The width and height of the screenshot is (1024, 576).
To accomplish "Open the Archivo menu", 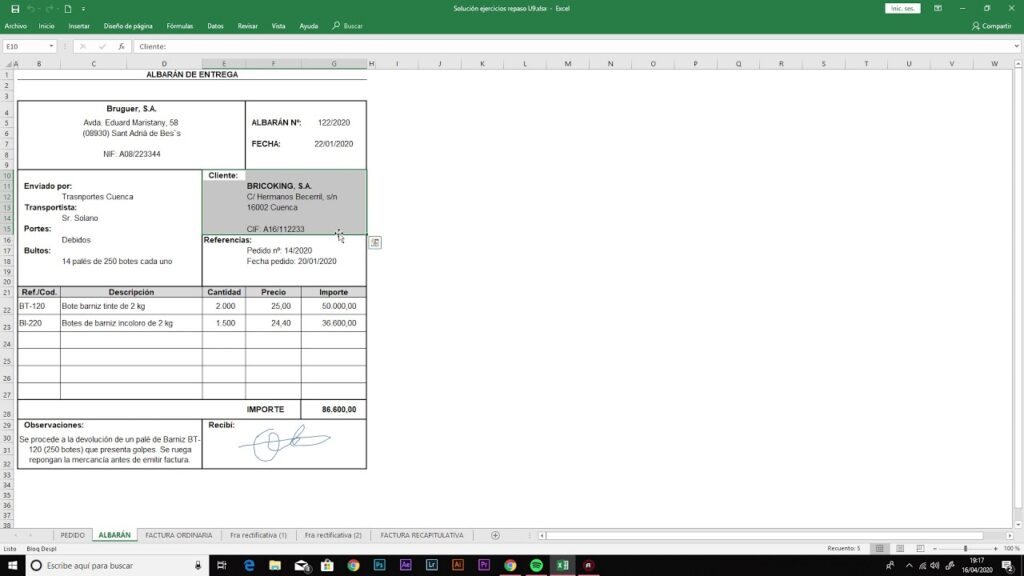I will 16,26.
